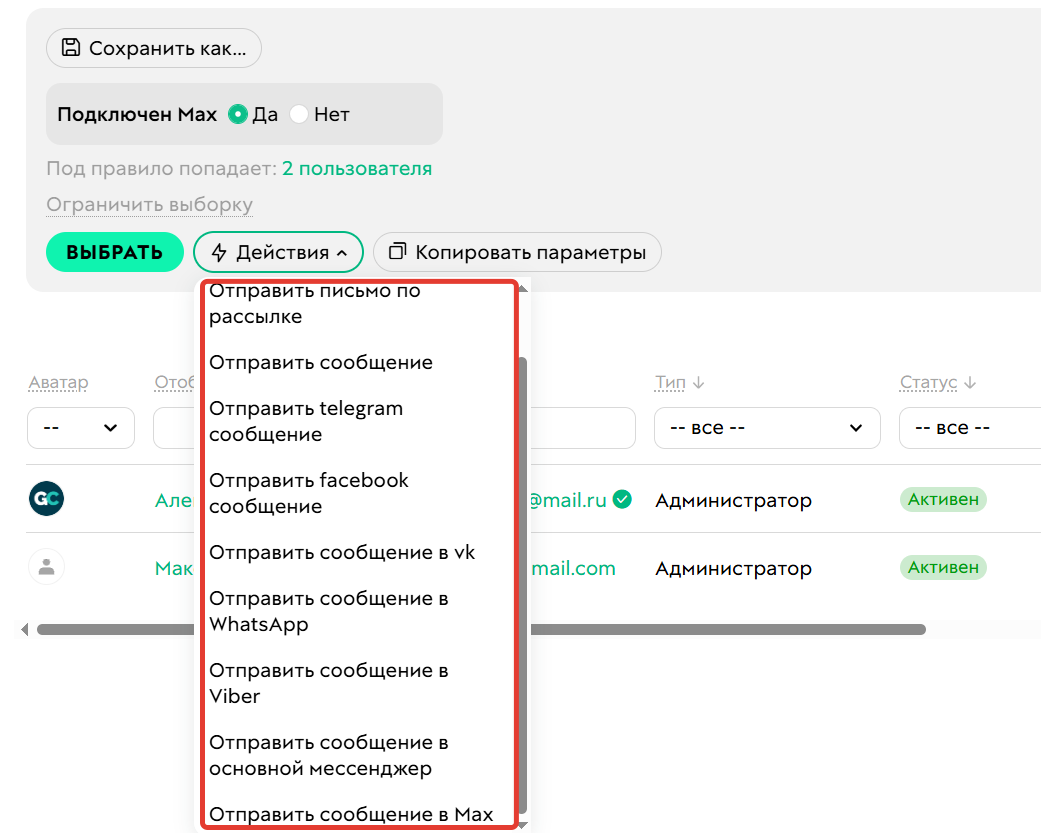Click the Ограничить выборку link
1041x833 pixels.
click(x=149, y=205)
